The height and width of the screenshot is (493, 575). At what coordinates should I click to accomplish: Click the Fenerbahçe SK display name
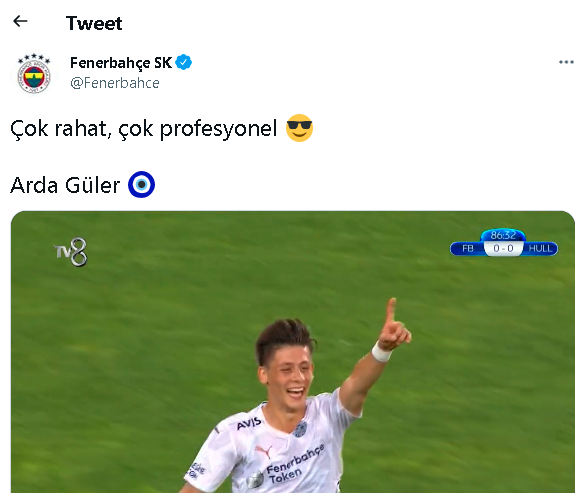pos(121,63)
